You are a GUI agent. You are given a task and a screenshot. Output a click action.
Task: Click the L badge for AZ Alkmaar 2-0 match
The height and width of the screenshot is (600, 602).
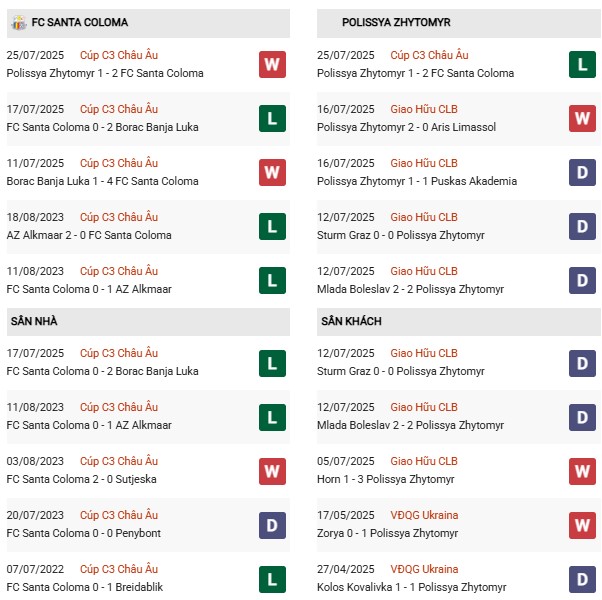[272, 227]
